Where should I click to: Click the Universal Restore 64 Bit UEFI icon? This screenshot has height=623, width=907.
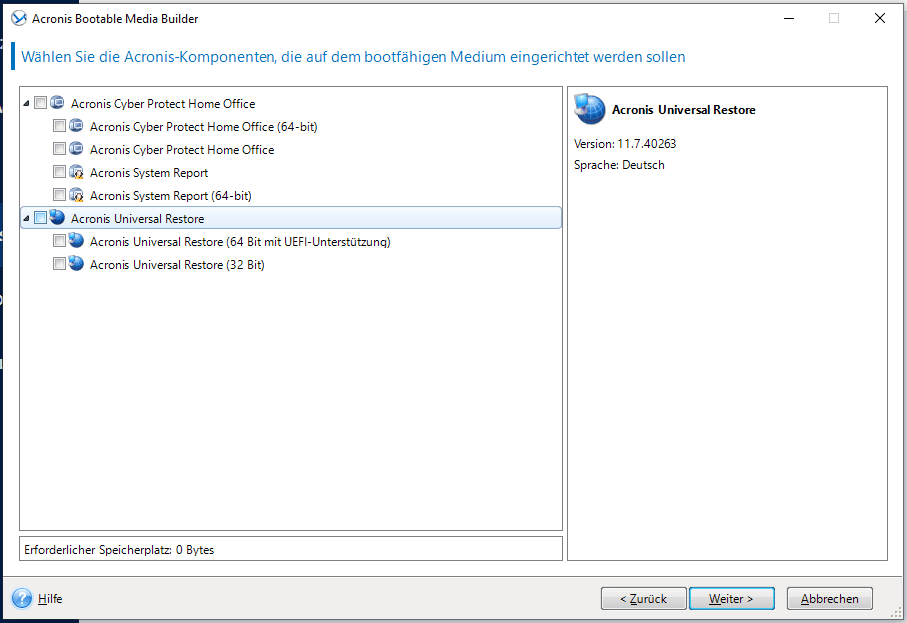tap(76, 242)
